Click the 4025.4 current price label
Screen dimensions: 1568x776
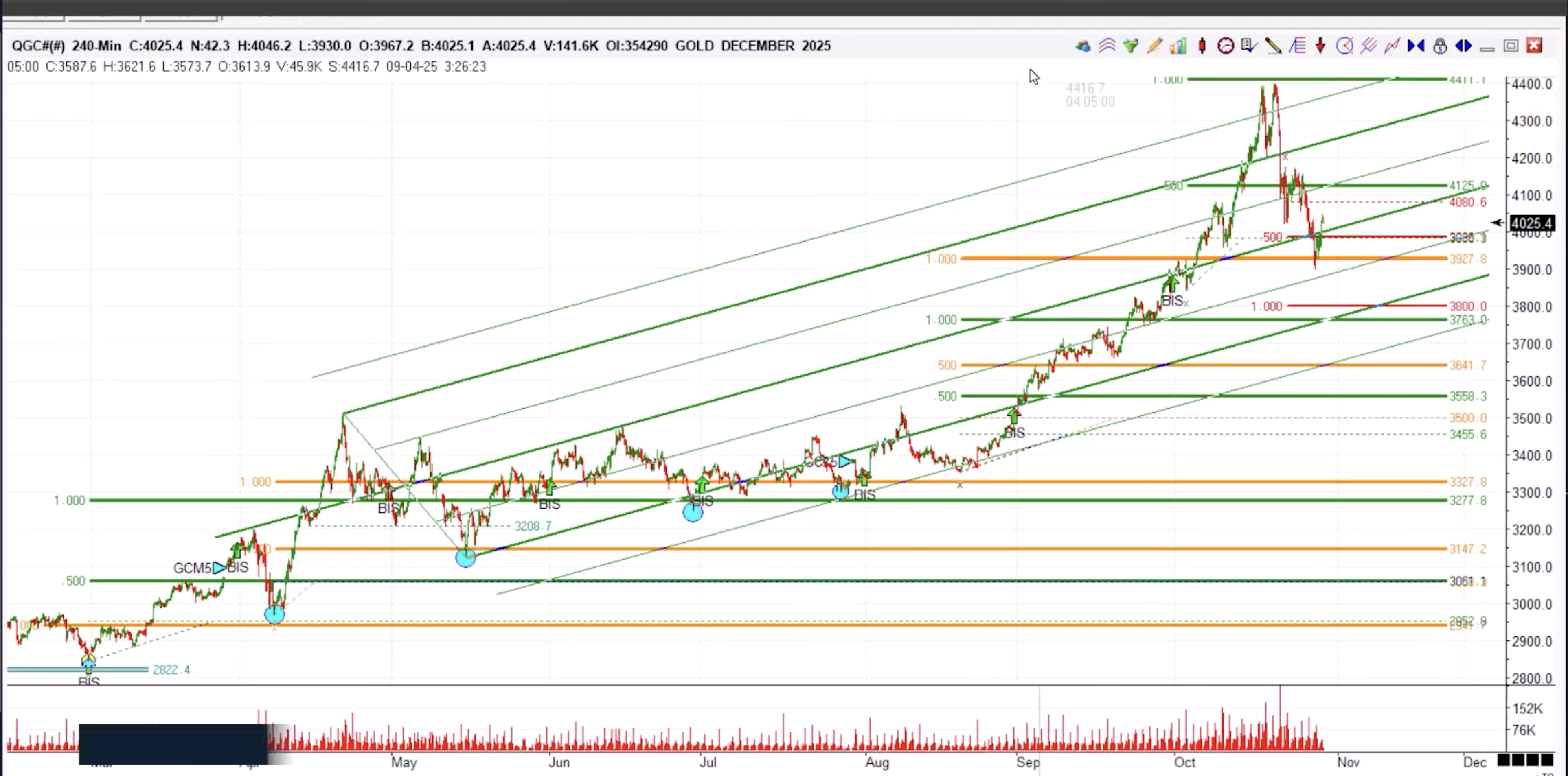tap(1531, 223)
